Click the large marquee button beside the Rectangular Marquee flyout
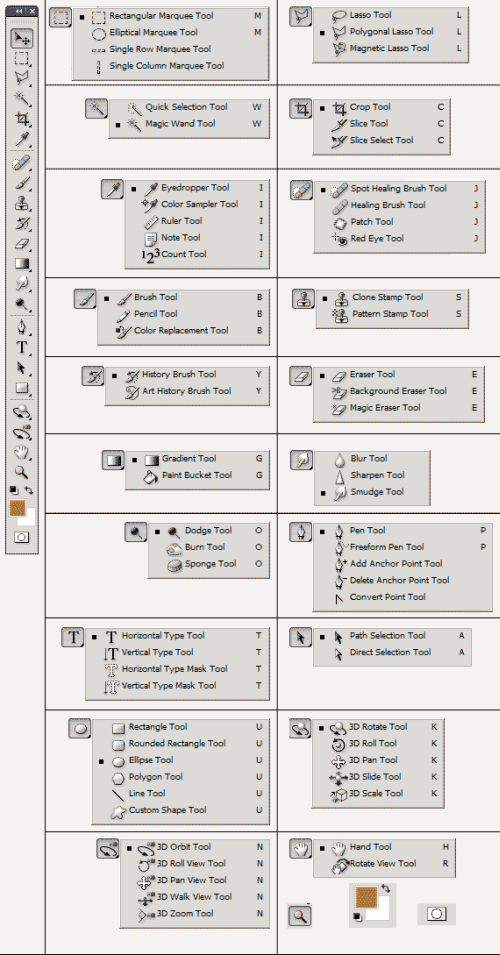 60,18
